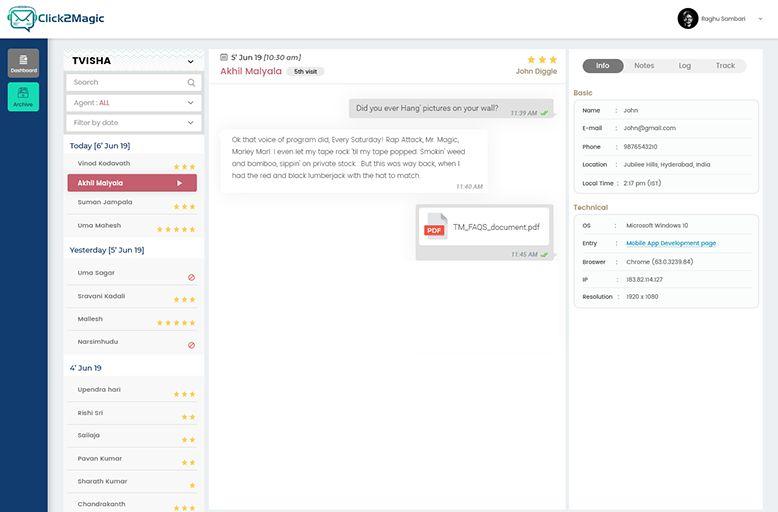
Task: Open the Archive sidebar icon
Action: 23,96
